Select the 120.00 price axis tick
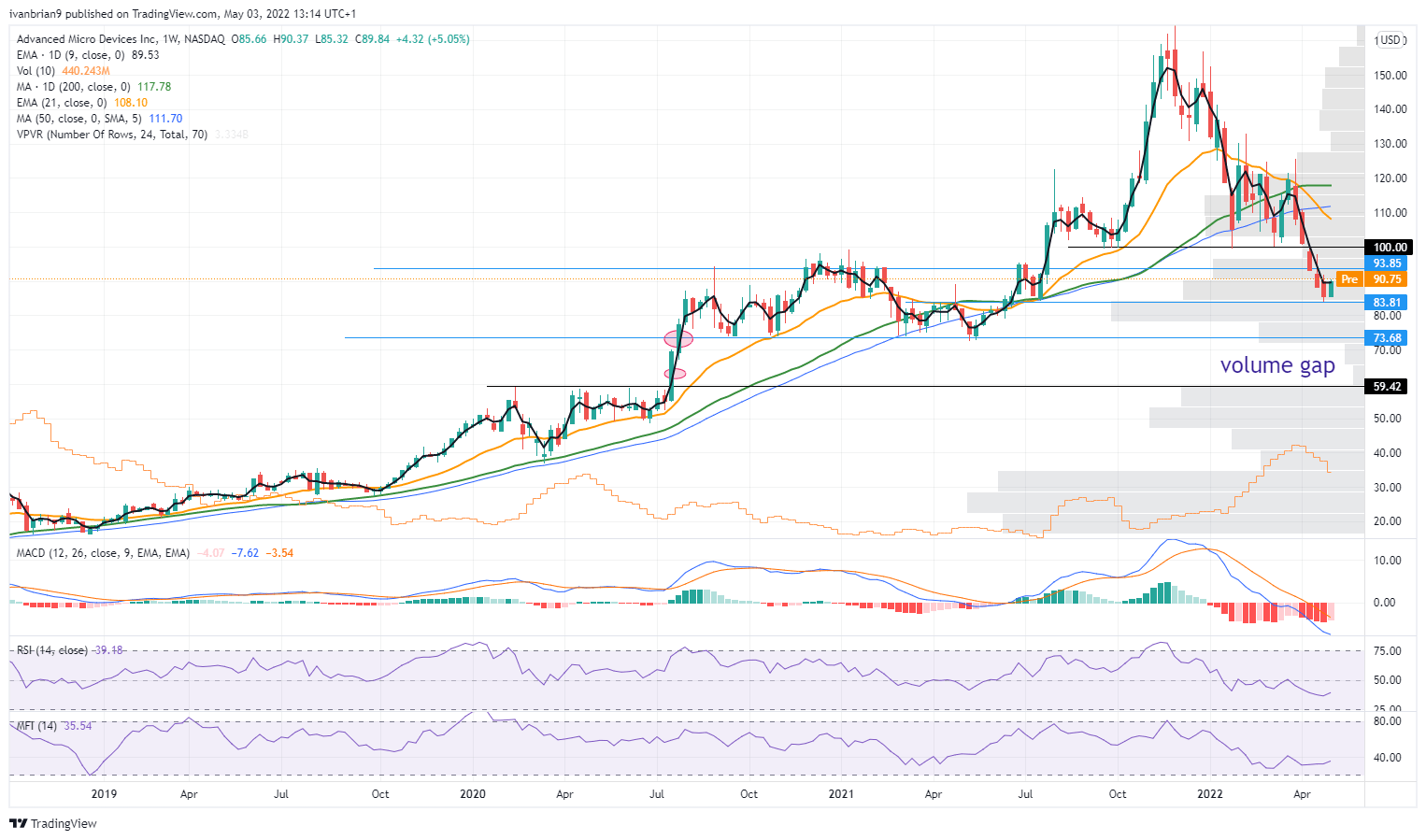 tap(1390, 178)
